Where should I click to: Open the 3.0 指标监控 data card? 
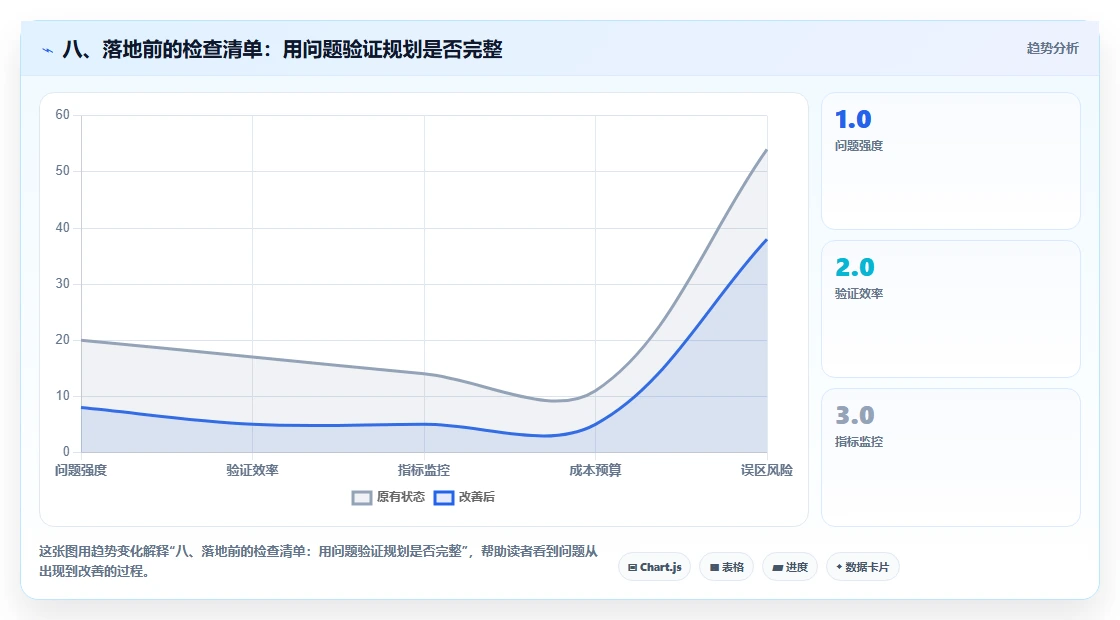pyautogui.click(x=951, y=457)
